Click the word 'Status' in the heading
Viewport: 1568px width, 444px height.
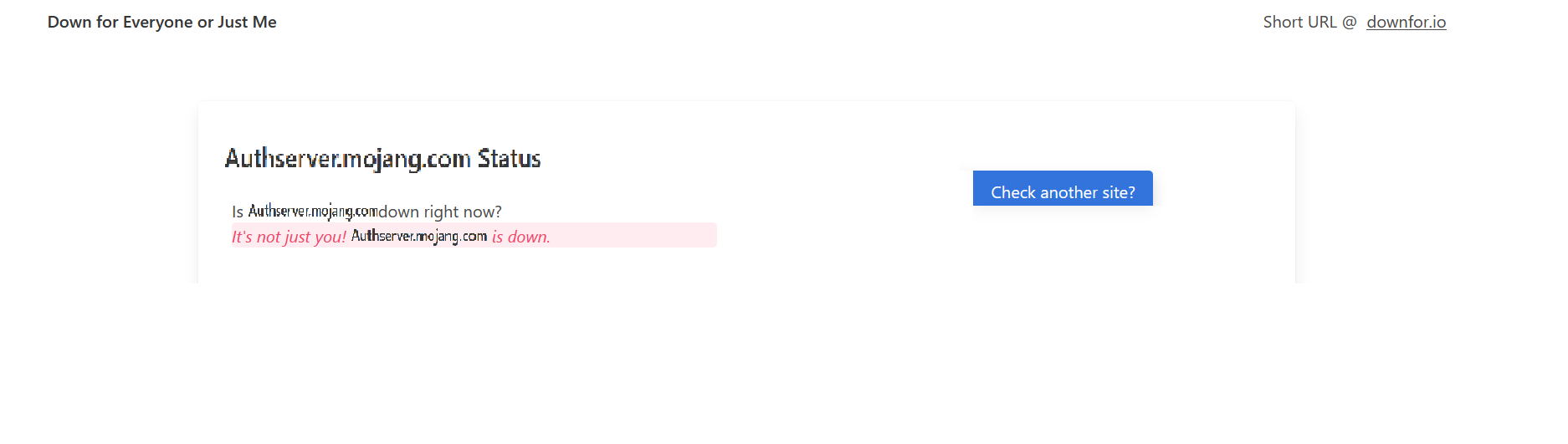click(509, 159)
